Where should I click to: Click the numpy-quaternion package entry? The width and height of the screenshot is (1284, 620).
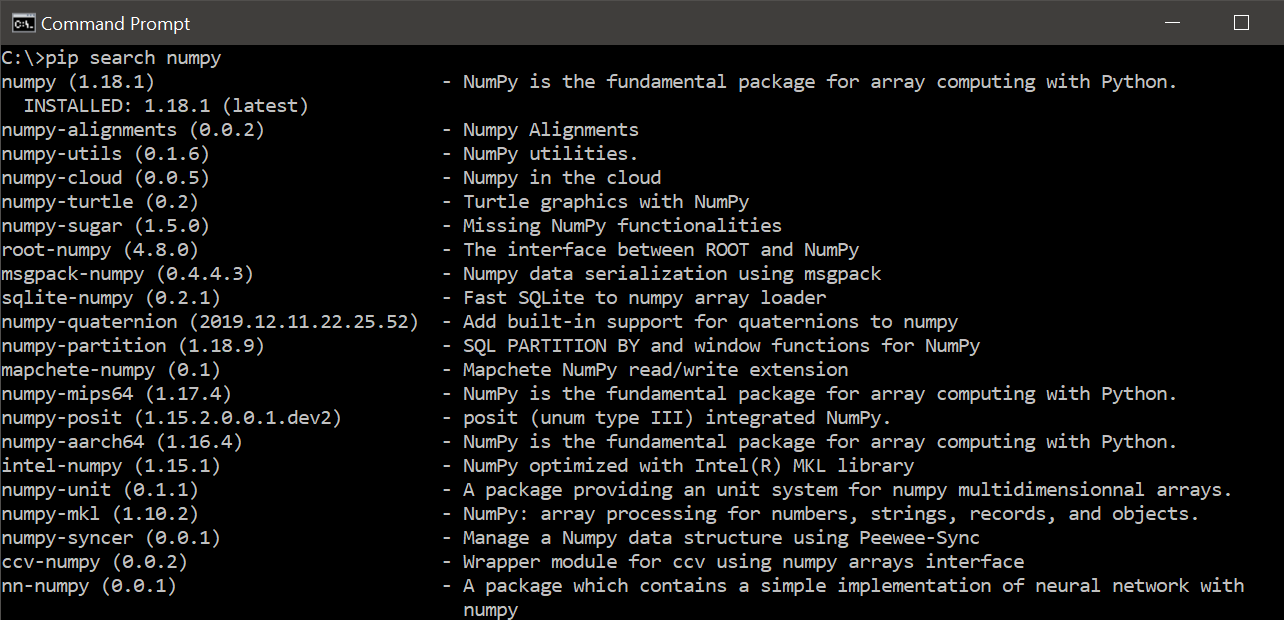pos(210,322)
